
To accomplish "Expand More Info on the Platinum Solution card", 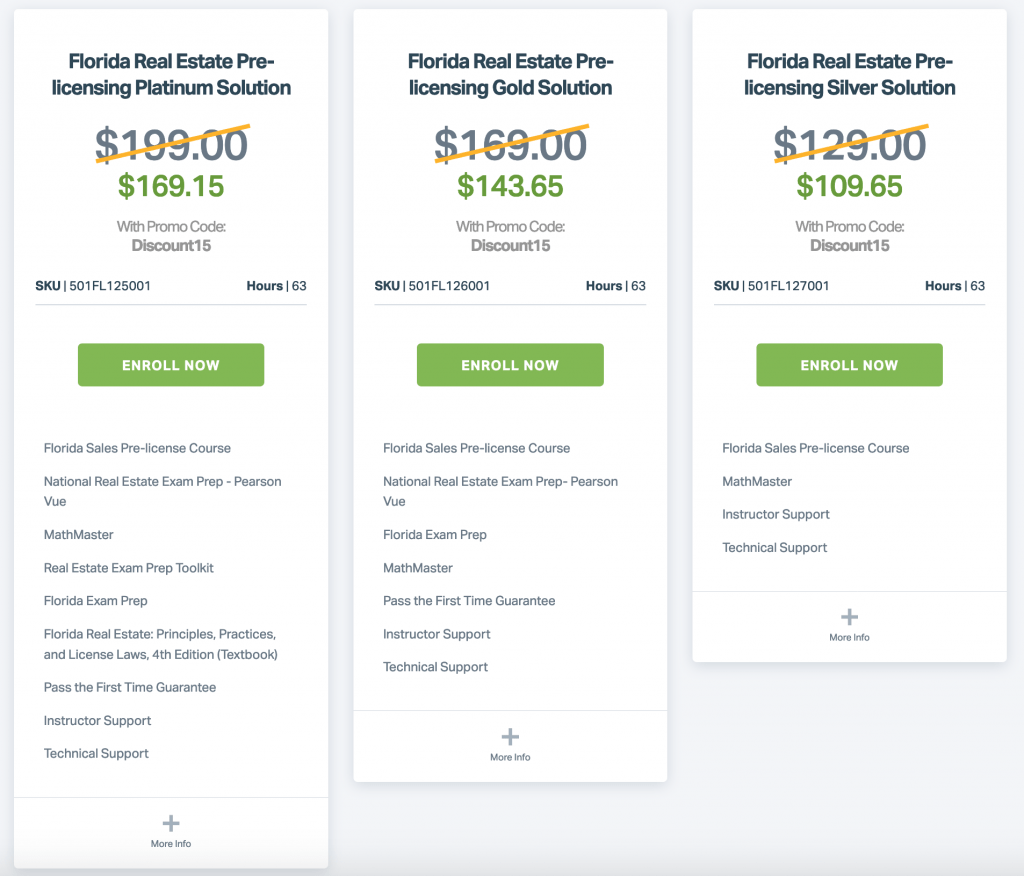I will (x=170, y=843).
